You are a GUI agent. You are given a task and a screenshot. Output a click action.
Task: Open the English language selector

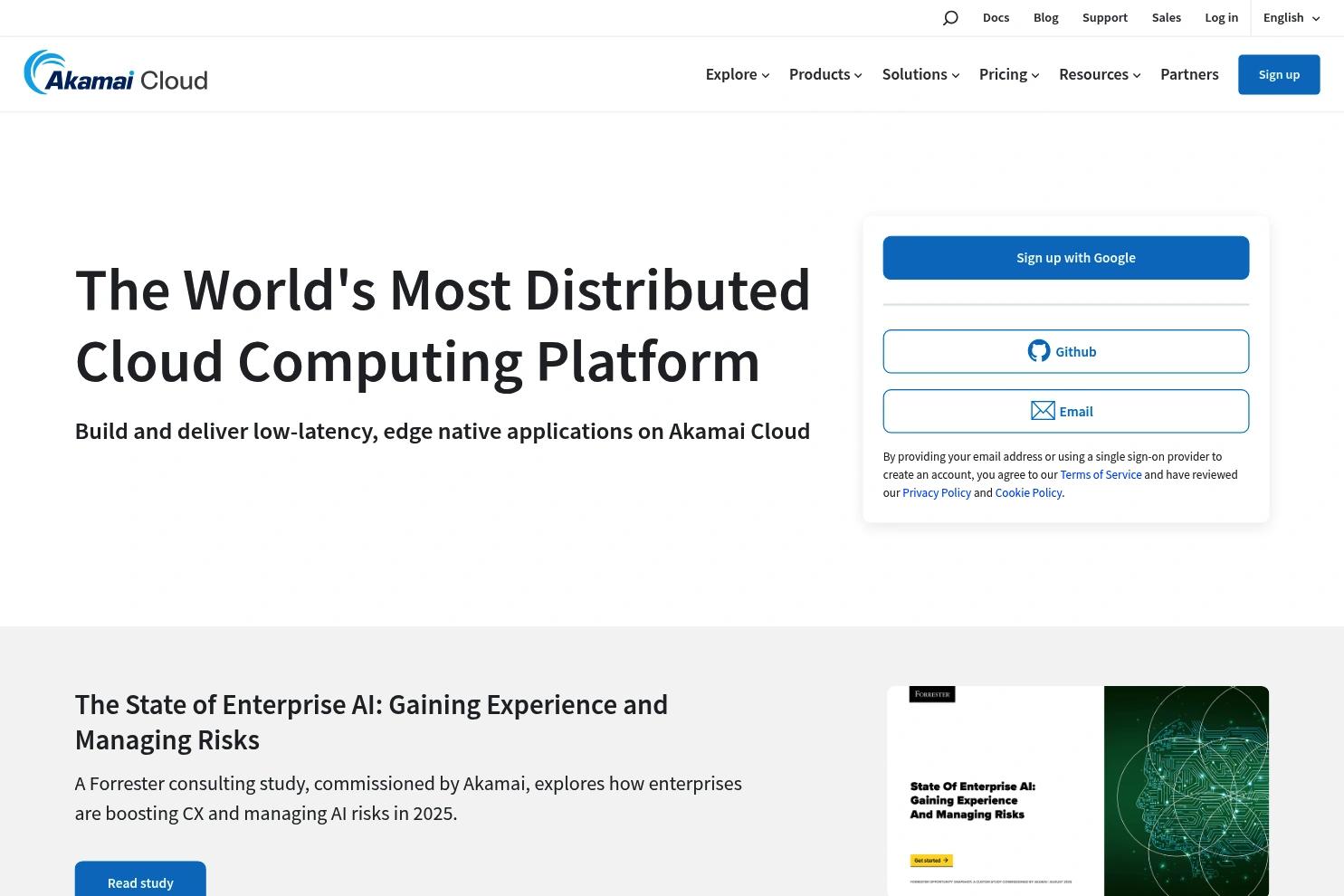[x=1292, y=18]
